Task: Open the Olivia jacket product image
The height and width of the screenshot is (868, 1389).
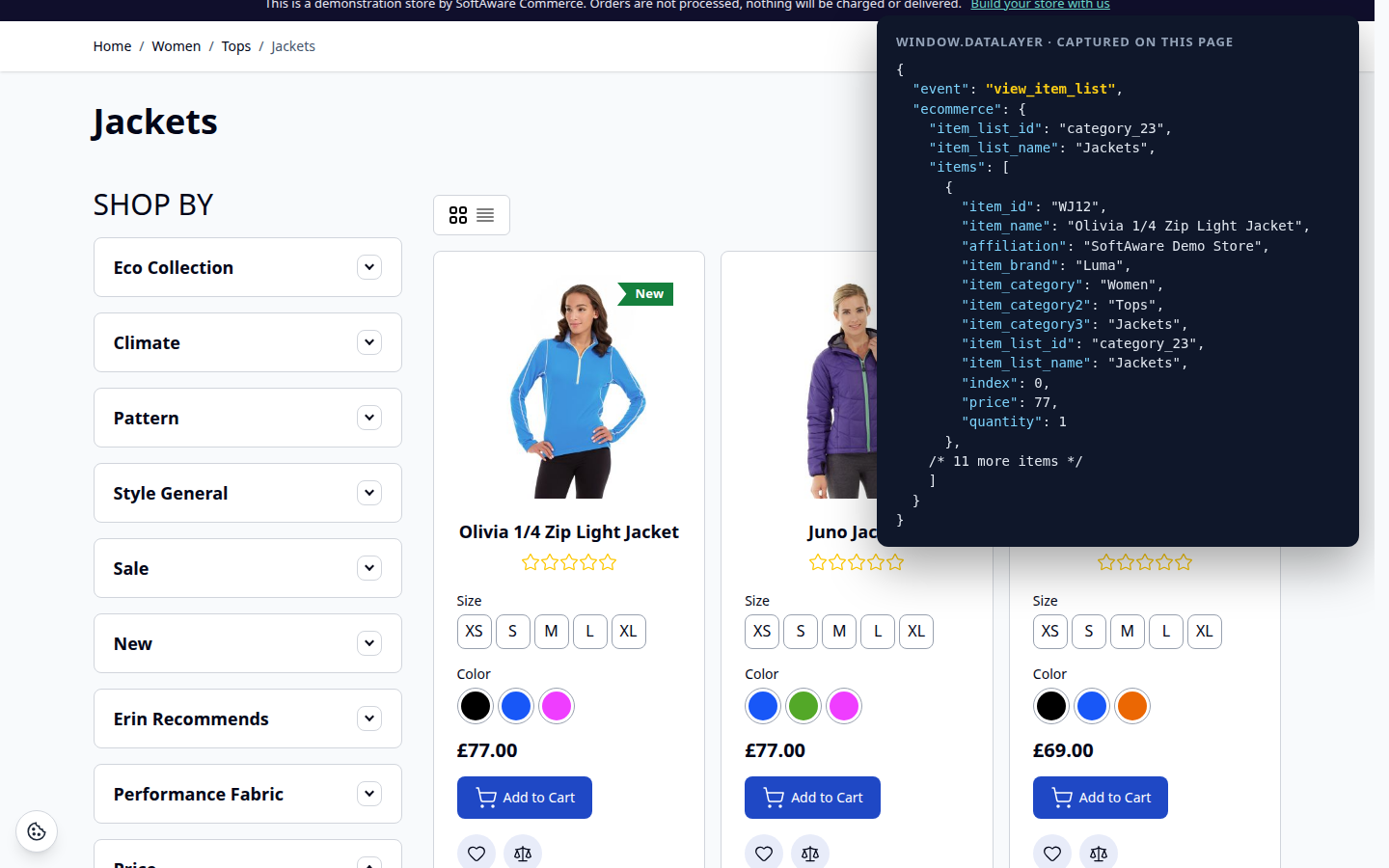Action: point(569,391)
